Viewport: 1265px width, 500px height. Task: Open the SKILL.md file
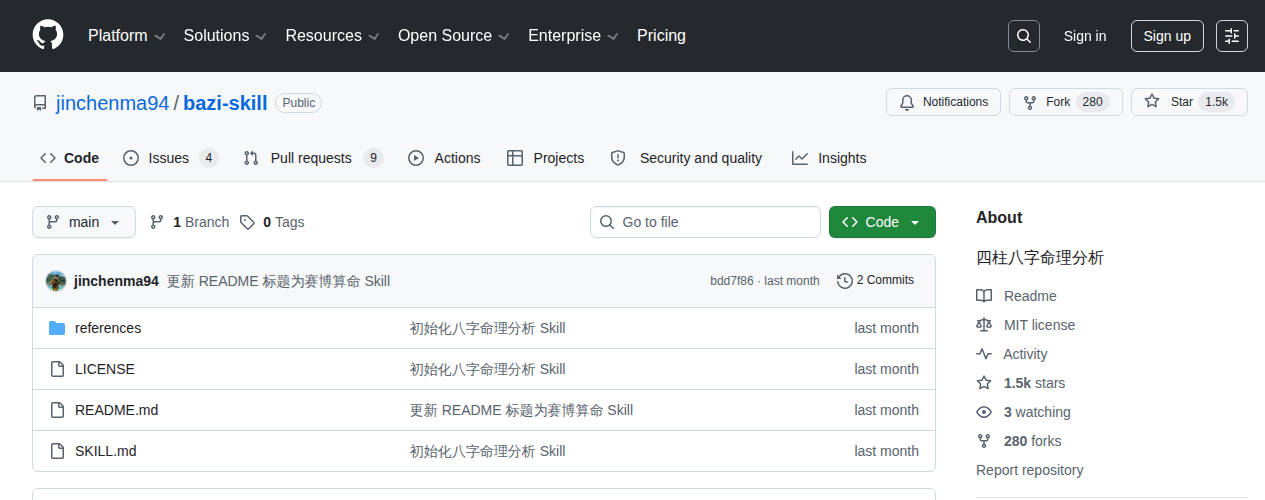[x=106, y=451]
